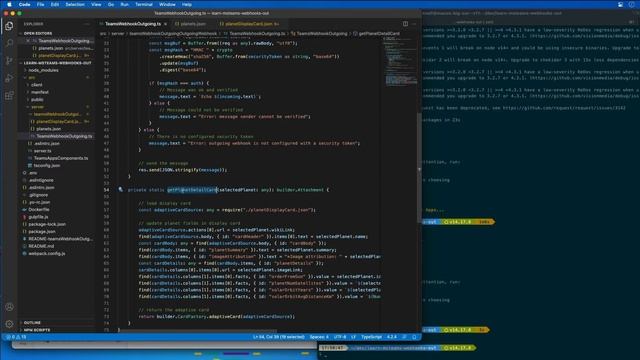The height and width of the screenshot is (360, 640).
Task: Open tsconfig.json in the file tree
Action: pos(47,166)
